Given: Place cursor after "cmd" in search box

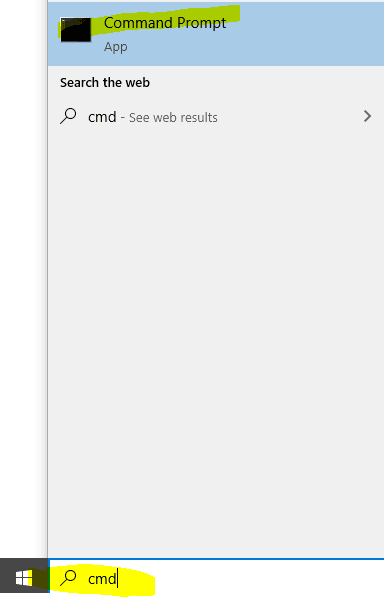Looking at the screenshot, I should (117, 579).
